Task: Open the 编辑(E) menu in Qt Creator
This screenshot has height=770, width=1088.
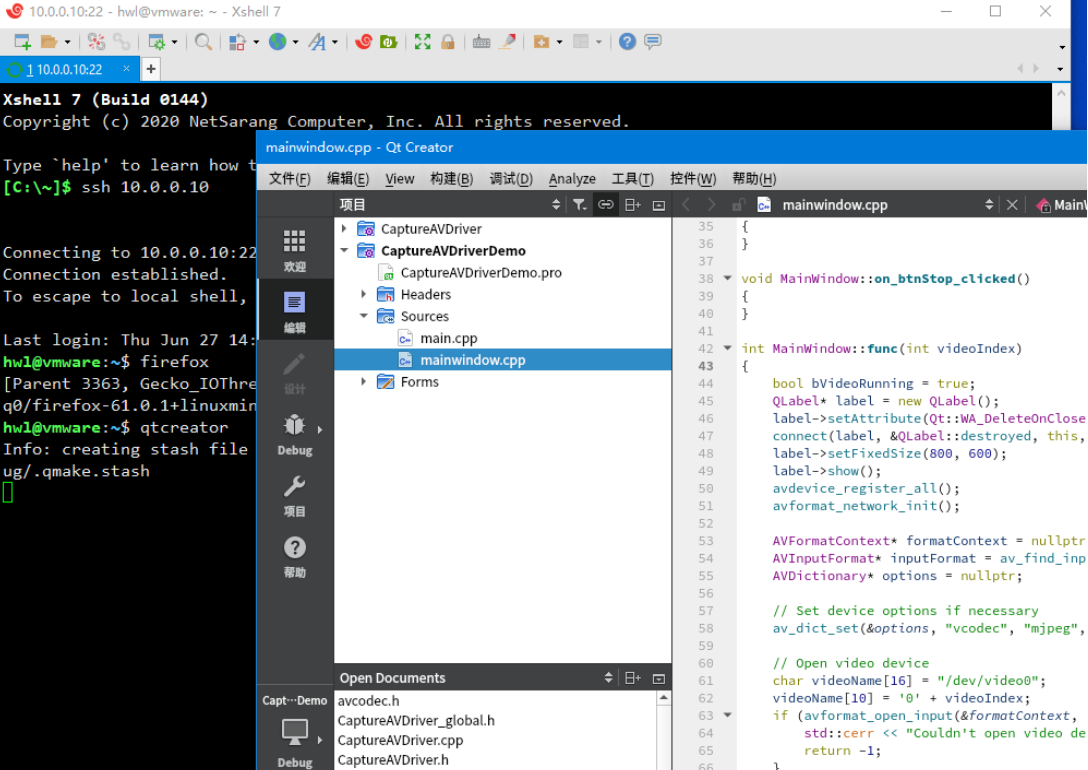Action: pyautogui.click(x=348, y=179)
